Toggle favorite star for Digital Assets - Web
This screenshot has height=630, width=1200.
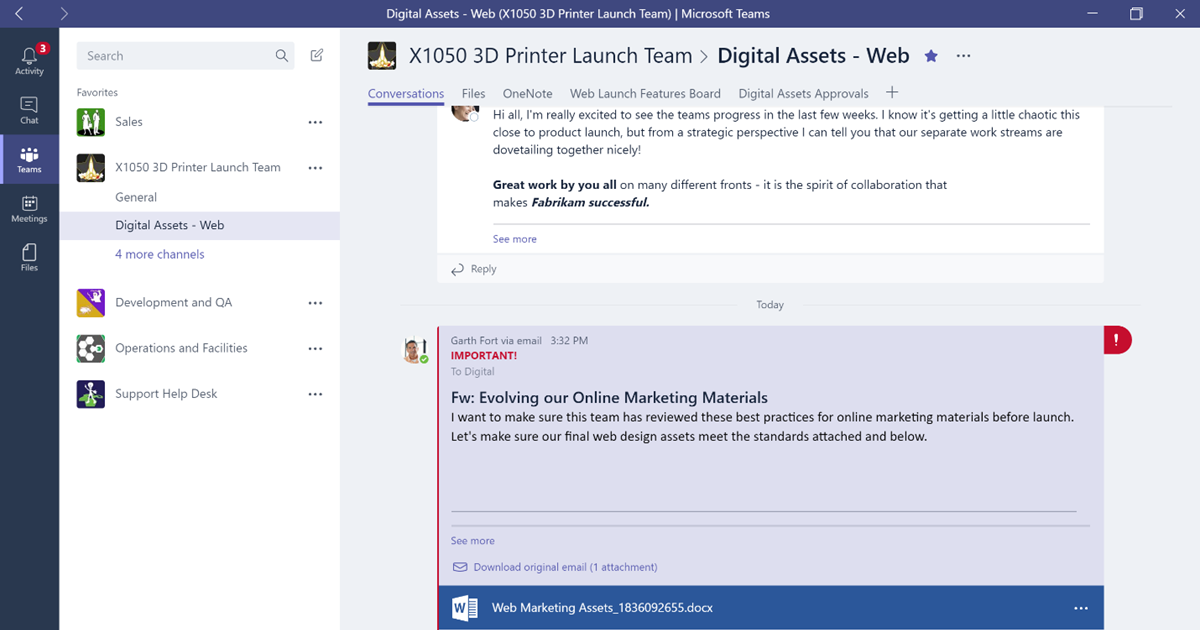coord(931,56)
